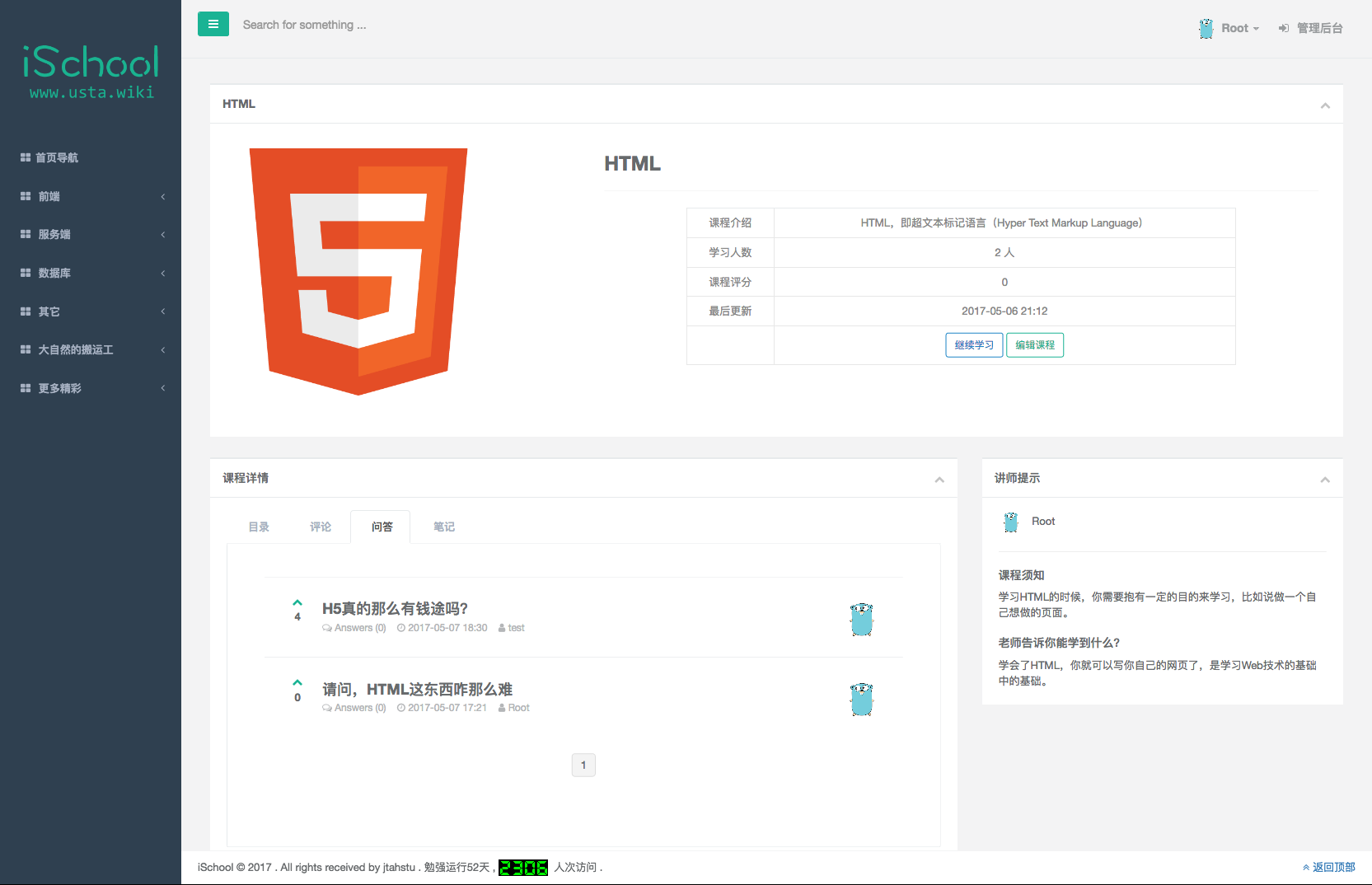Click the grid icon beside 数据库
This screenshot has height=885, width=1372.
(x=26, y=273)
